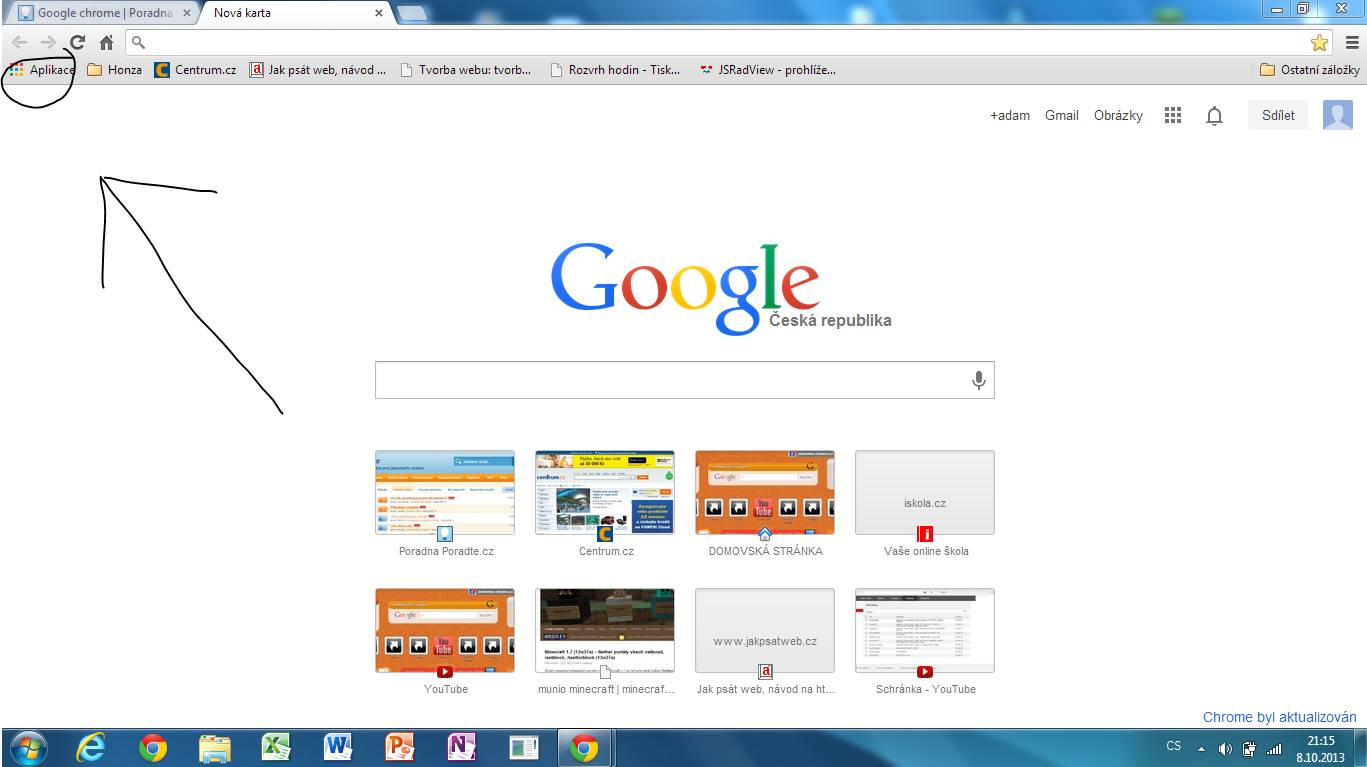Open the Chrome hamburger menu

point(1352,43)
